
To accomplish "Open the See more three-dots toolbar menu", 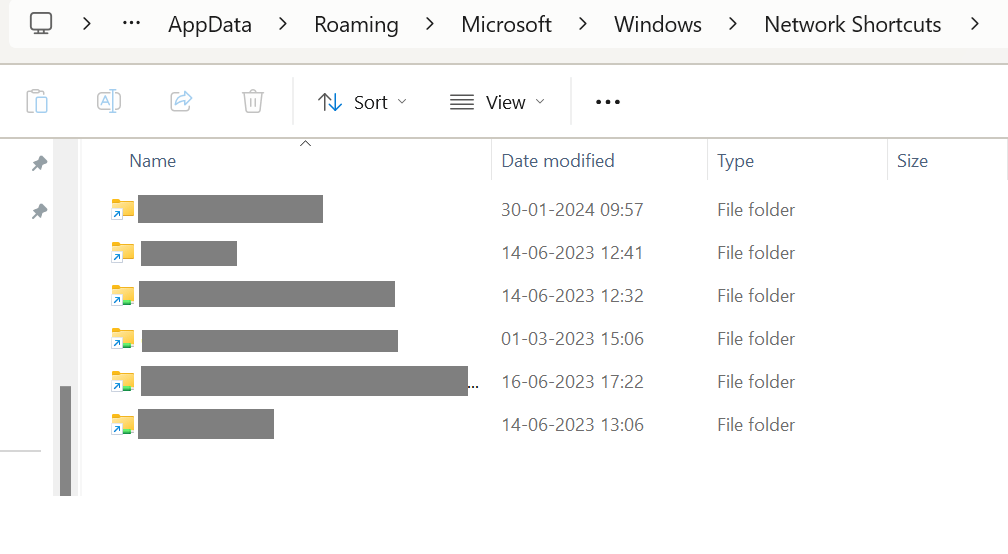I will [x=608, y=102].
